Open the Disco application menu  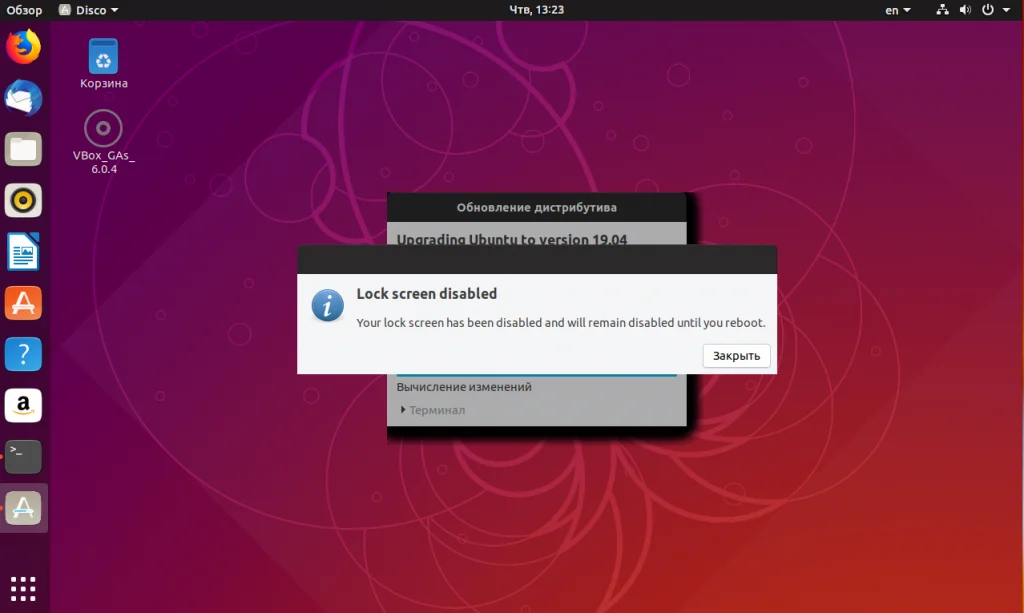click(89, 10)
